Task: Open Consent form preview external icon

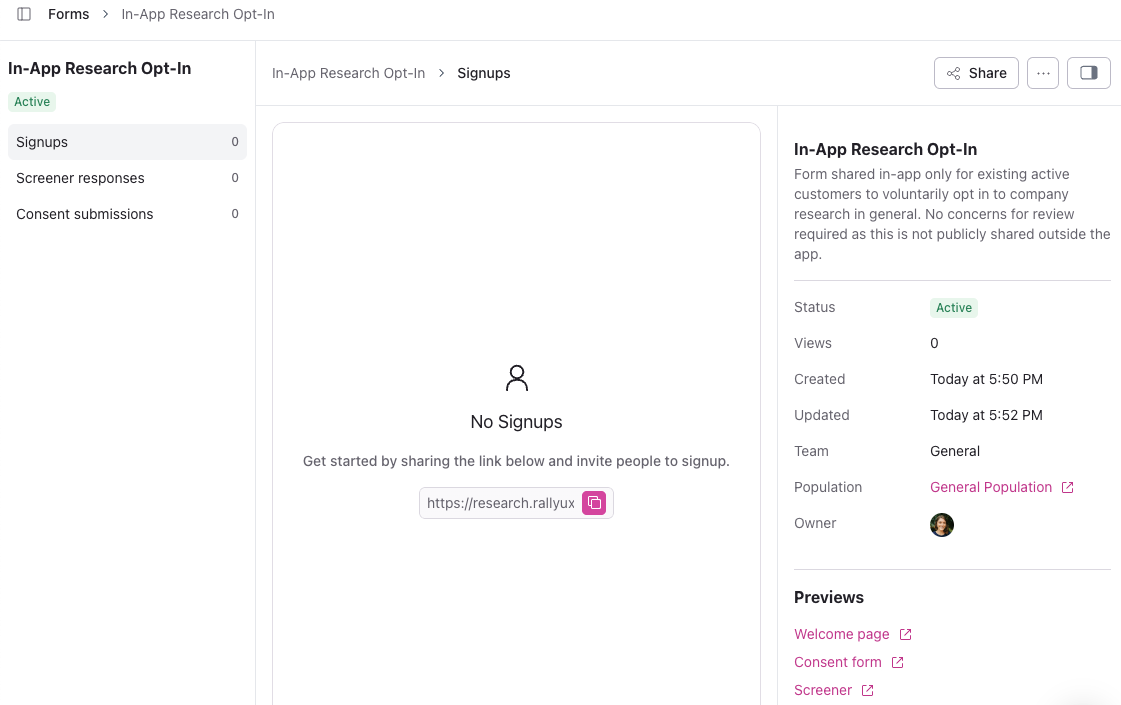Action: click(898, 662)
